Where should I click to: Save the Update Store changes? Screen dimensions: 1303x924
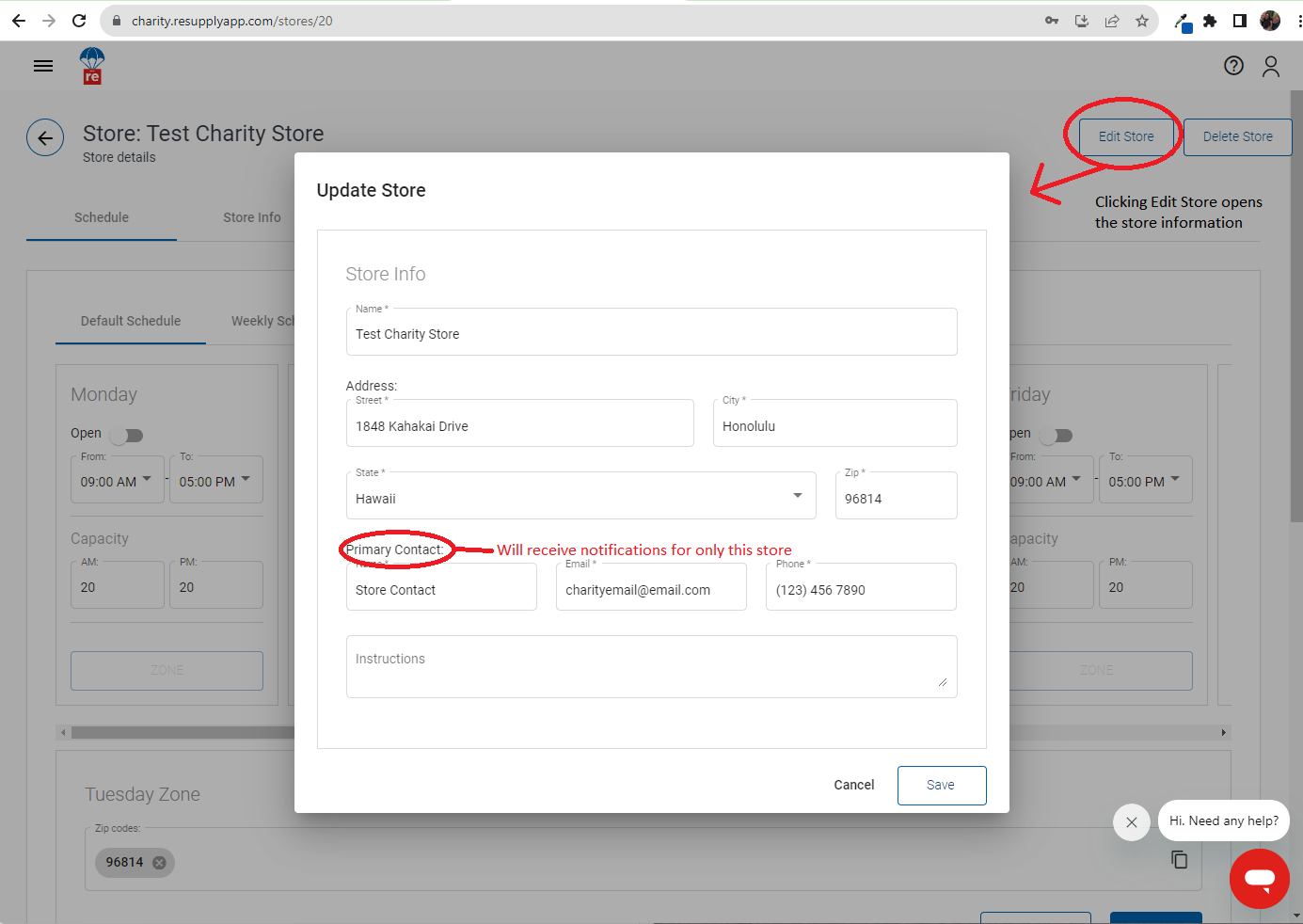941,785
